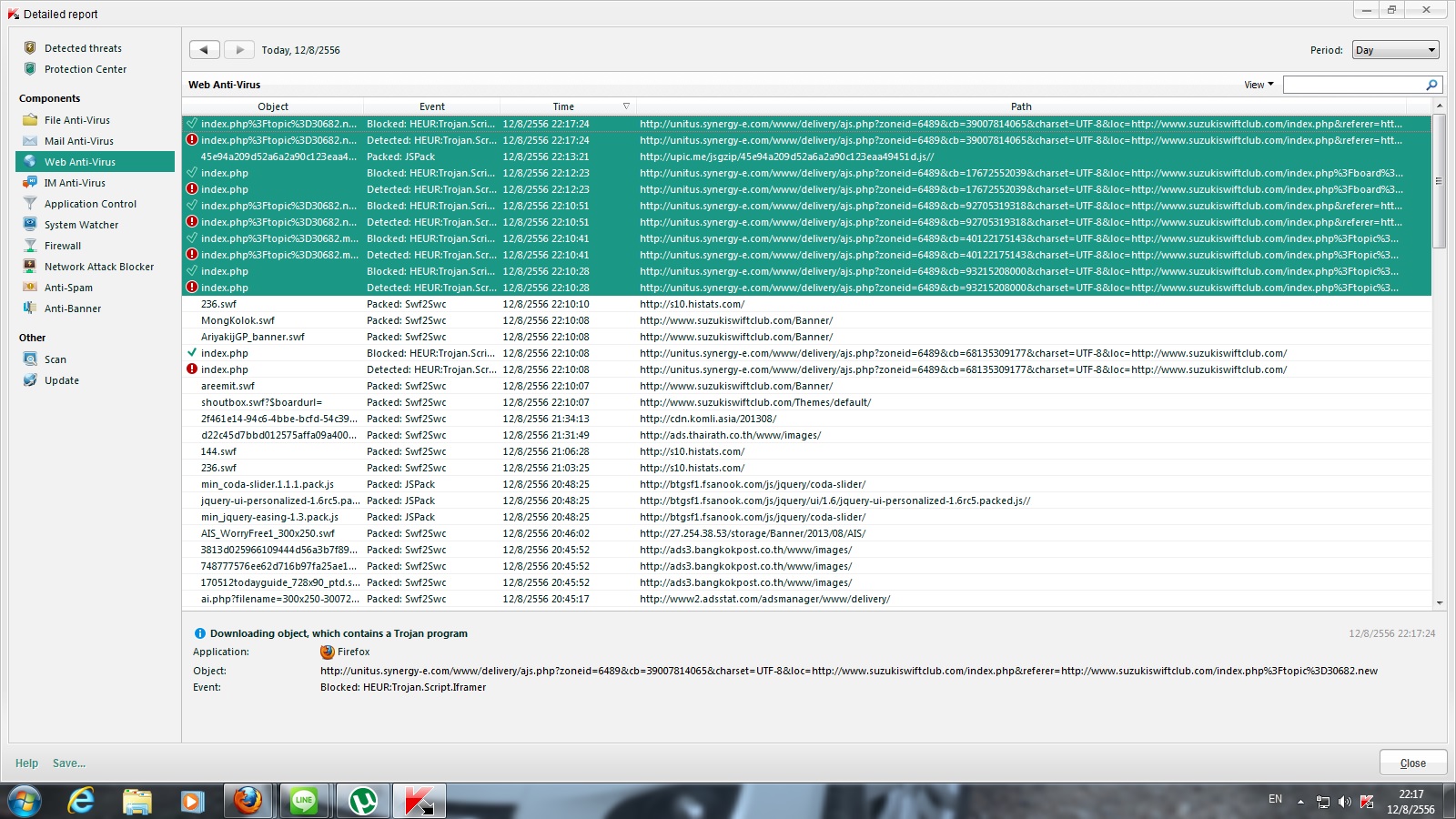This screenshot has width=1456, height=819.
Task: Click the ads.thairath.co.th path entry
Action: 730,435
